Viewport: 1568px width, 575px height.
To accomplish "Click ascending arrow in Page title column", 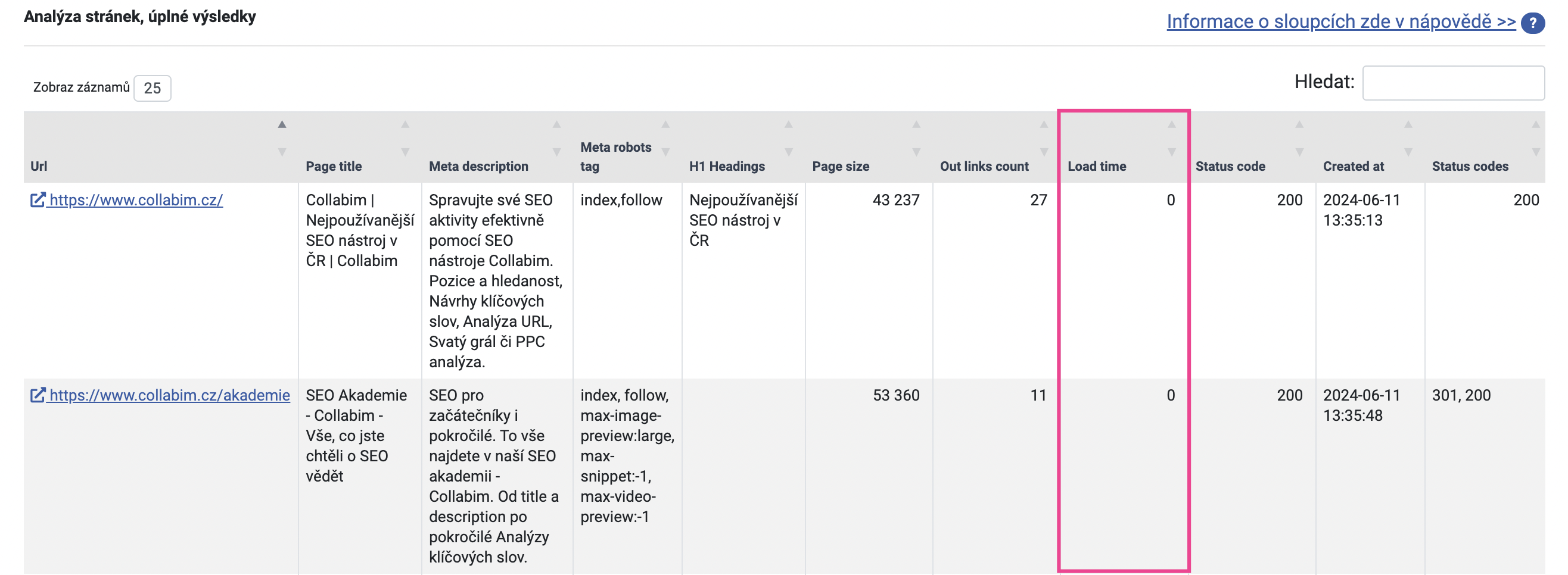I will point(405,124).
